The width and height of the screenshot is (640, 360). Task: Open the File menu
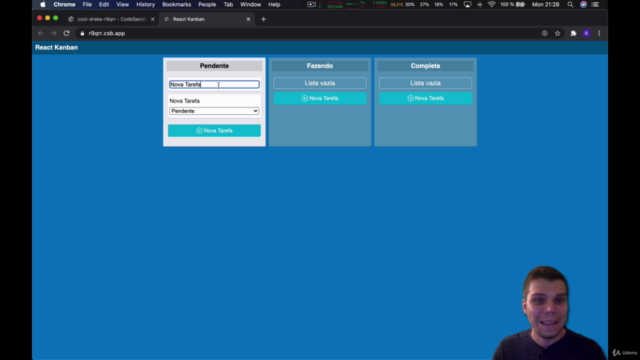tap(87, 4)
